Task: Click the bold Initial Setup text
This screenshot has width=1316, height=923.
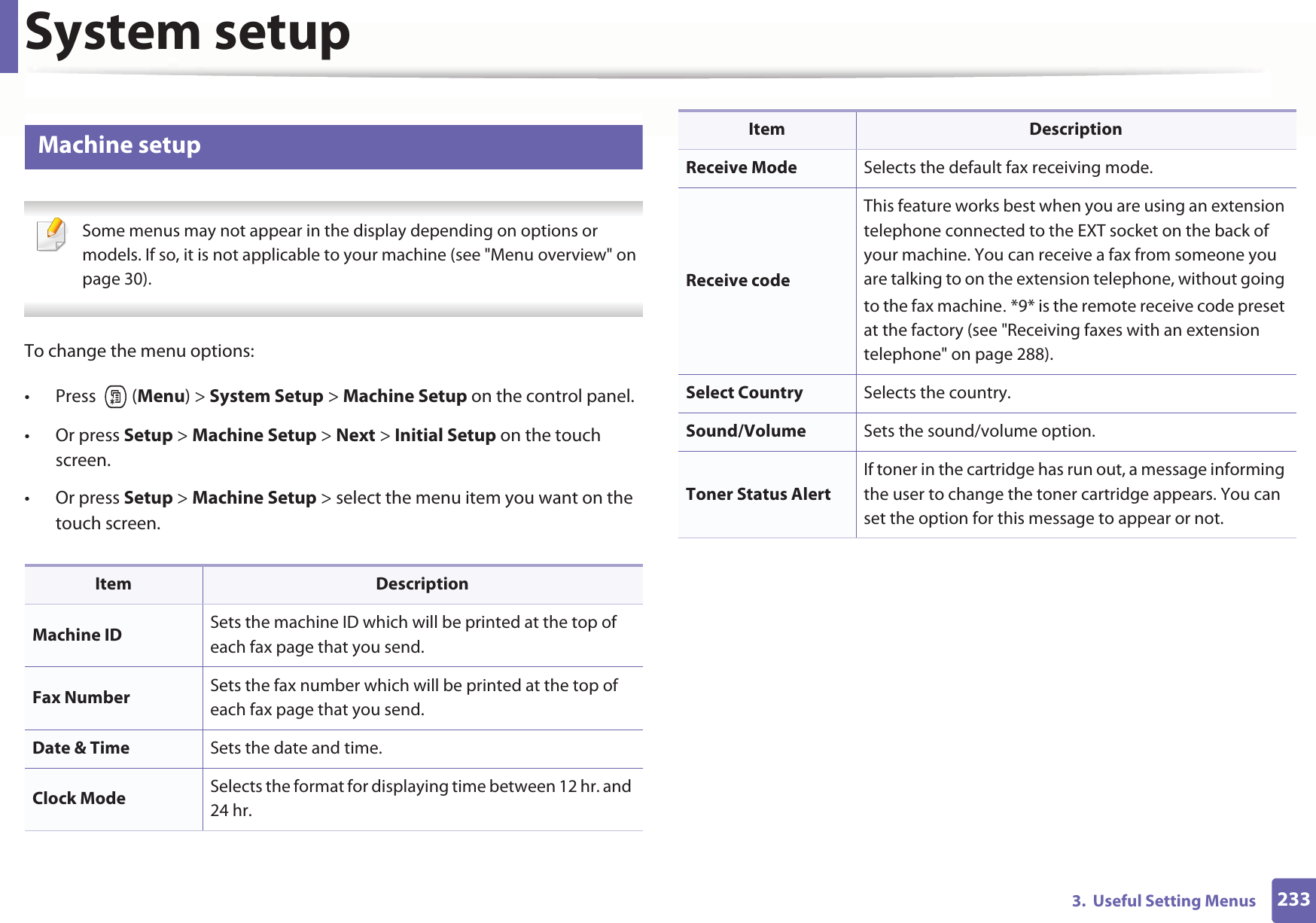Action: 445,435
